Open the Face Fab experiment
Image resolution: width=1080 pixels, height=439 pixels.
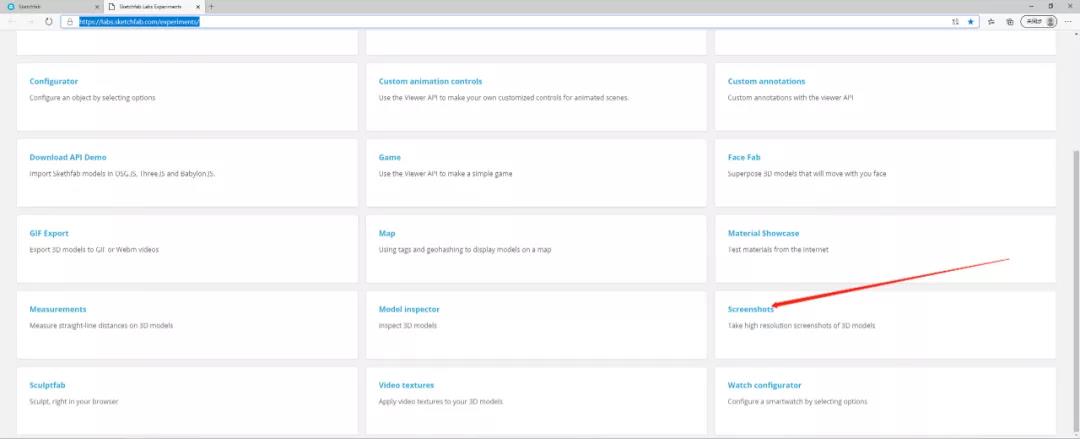[744, 157]
